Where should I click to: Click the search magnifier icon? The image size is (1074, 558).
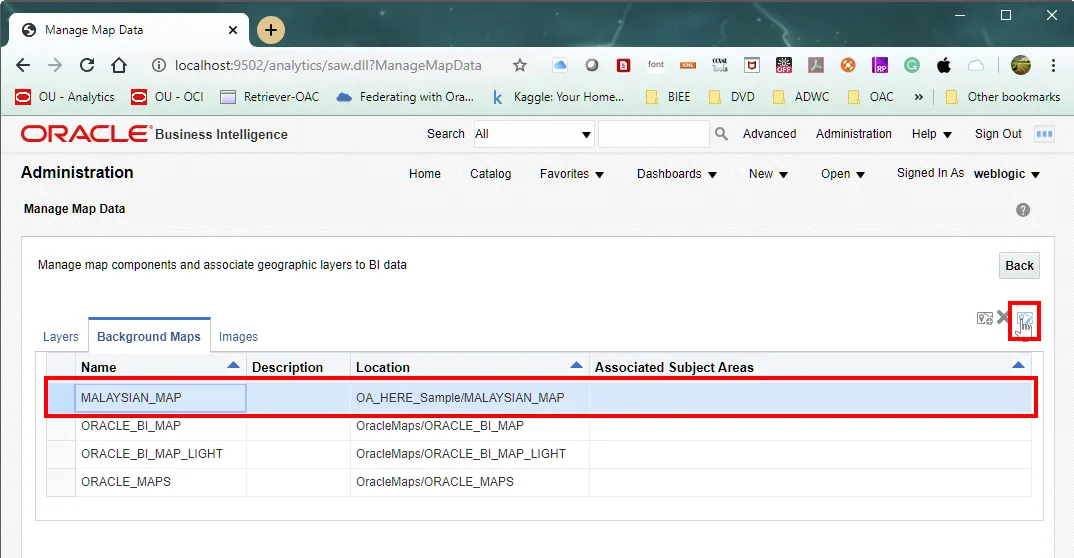coord(721,134)
